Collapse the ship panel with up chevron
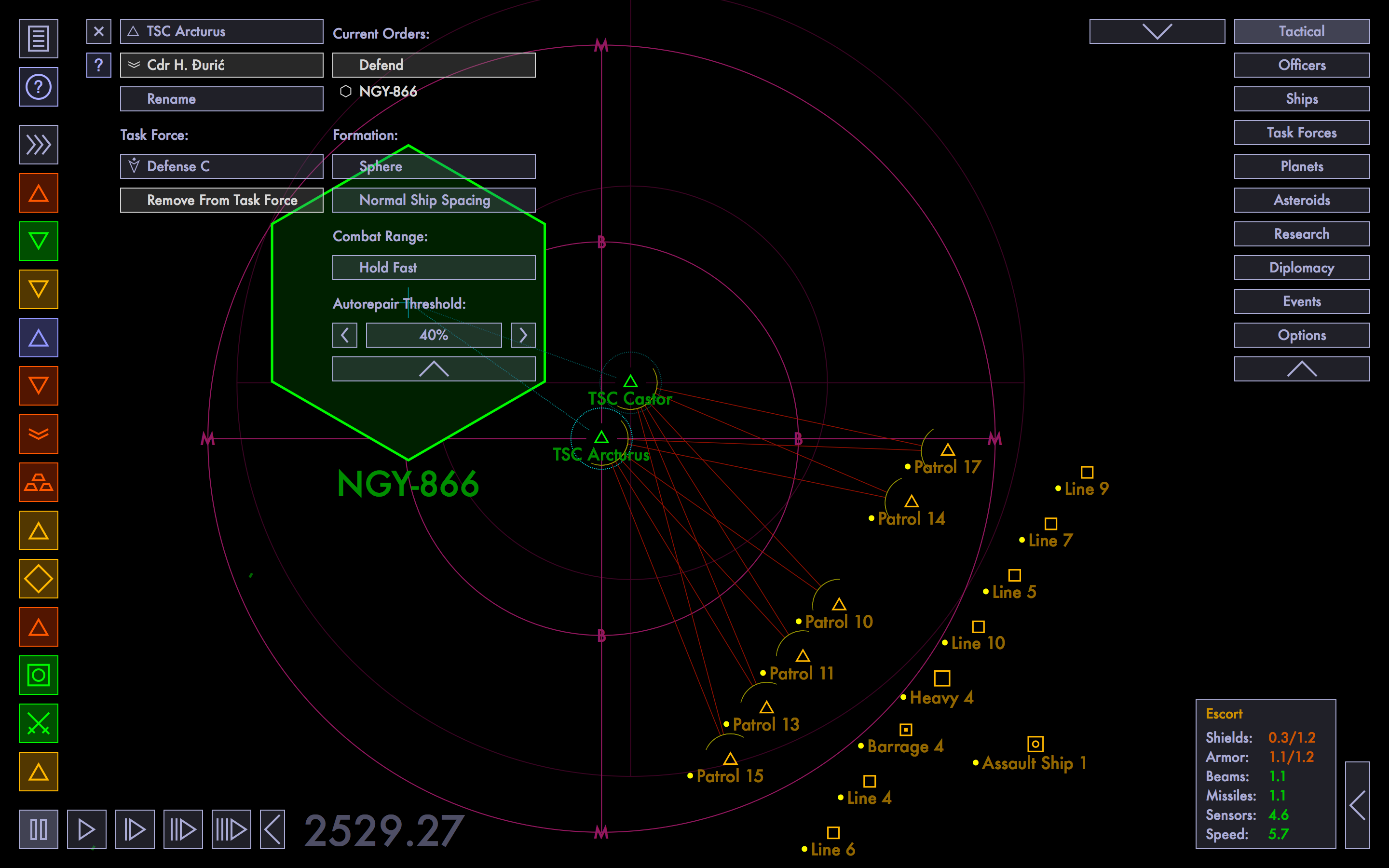Image resolution: width=1389 pixels, height=868 pixels. coord(434,368)
